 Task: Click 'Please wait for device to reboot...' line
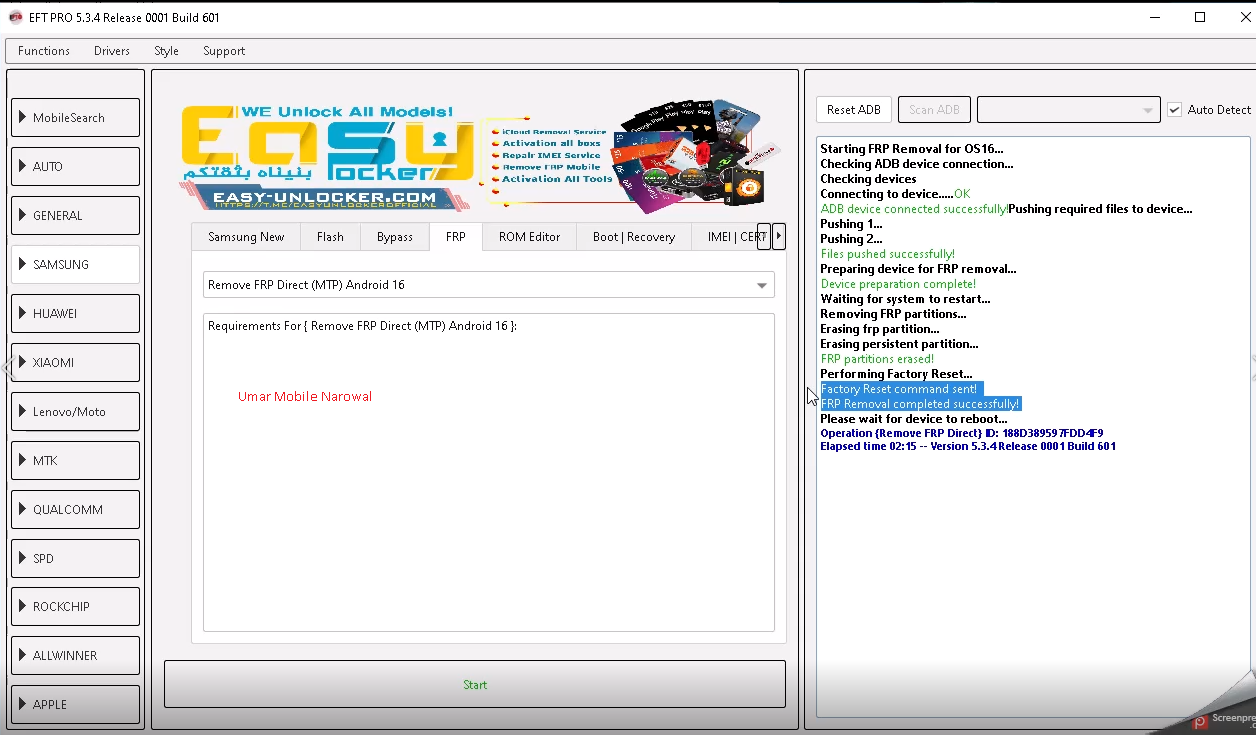click(x=913, y=419)
